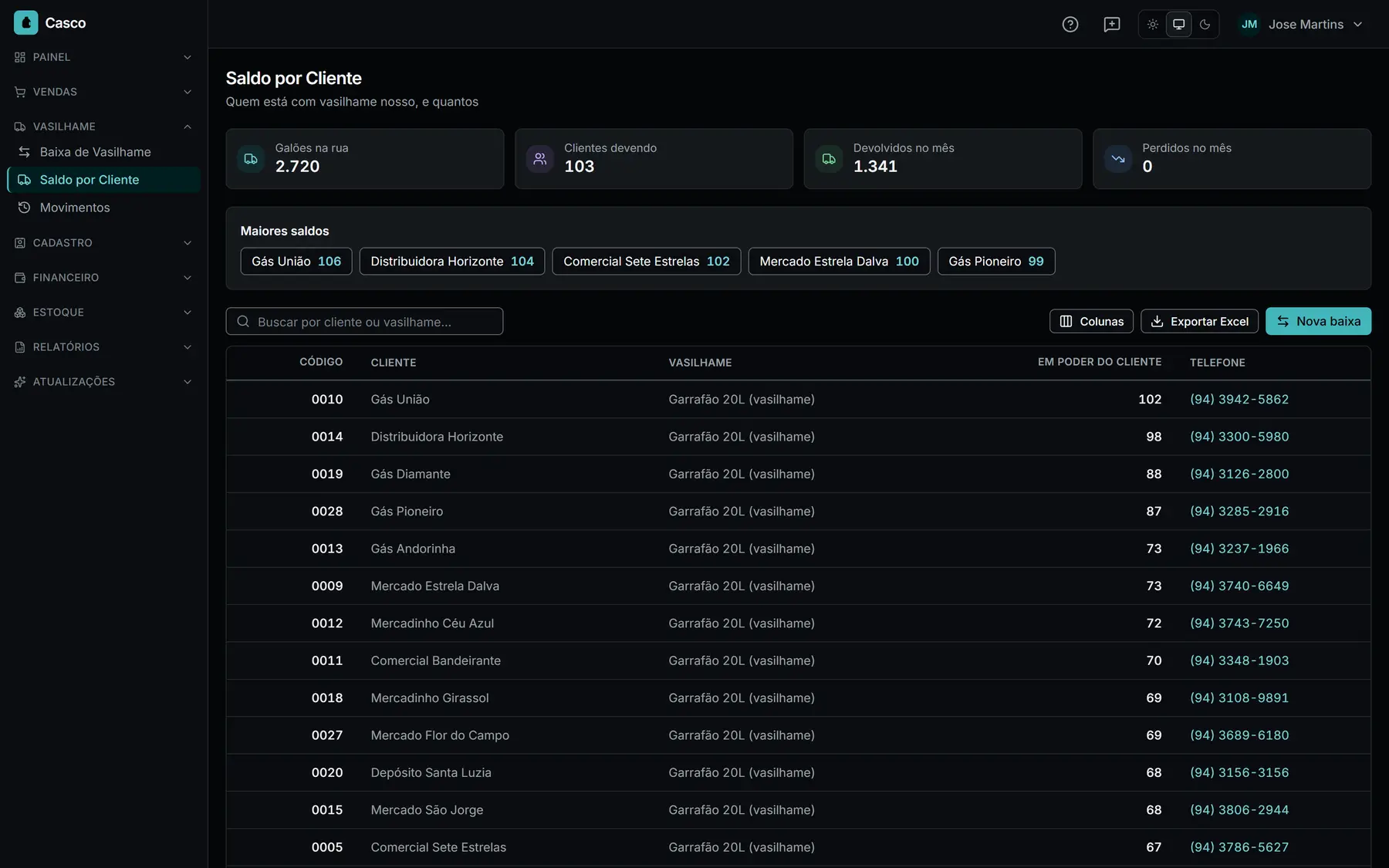Expand the Vendas sidebar section

pos(103,92)
